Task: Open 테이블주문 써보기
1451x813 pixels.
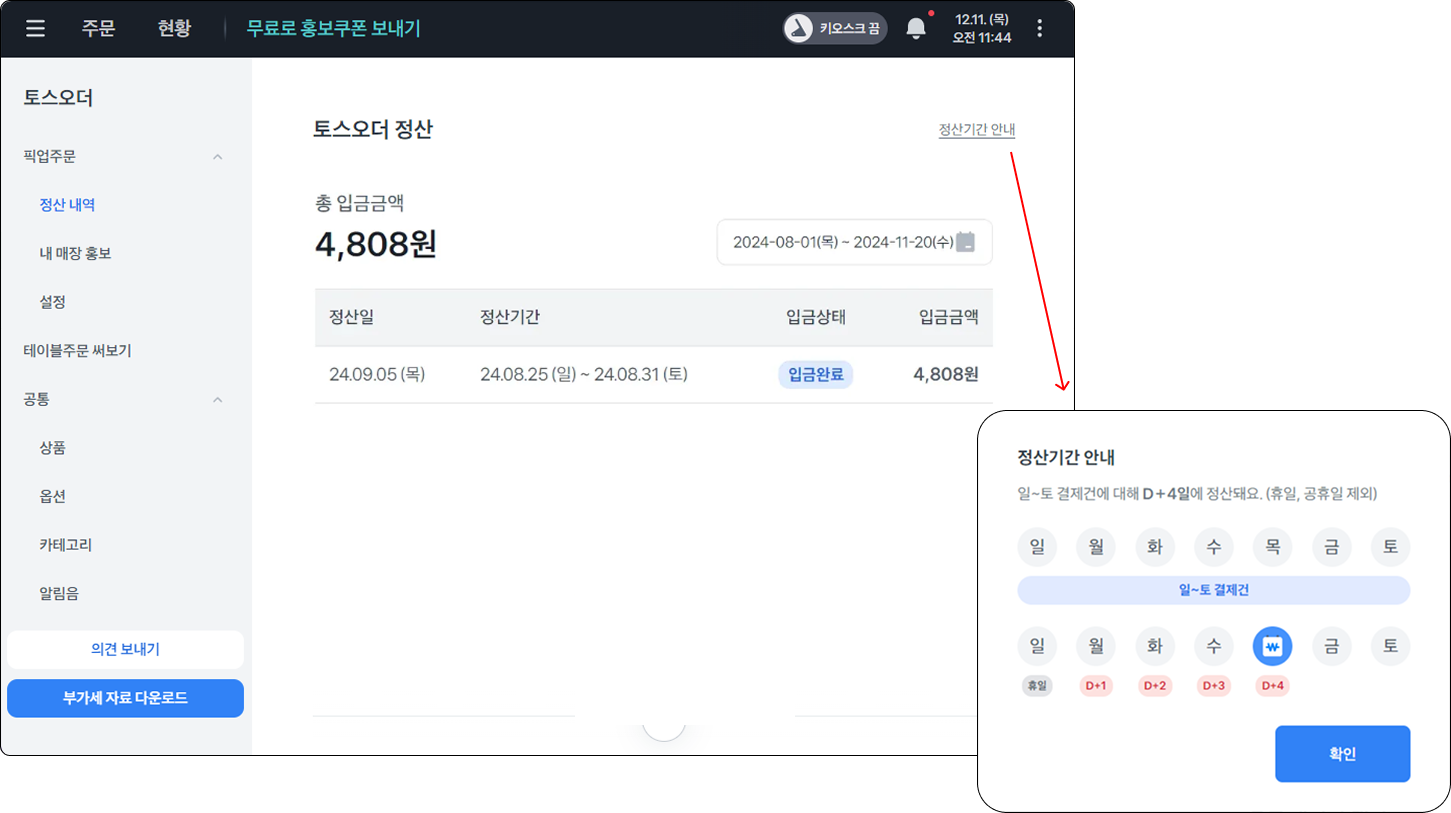Action: (77, 351)
